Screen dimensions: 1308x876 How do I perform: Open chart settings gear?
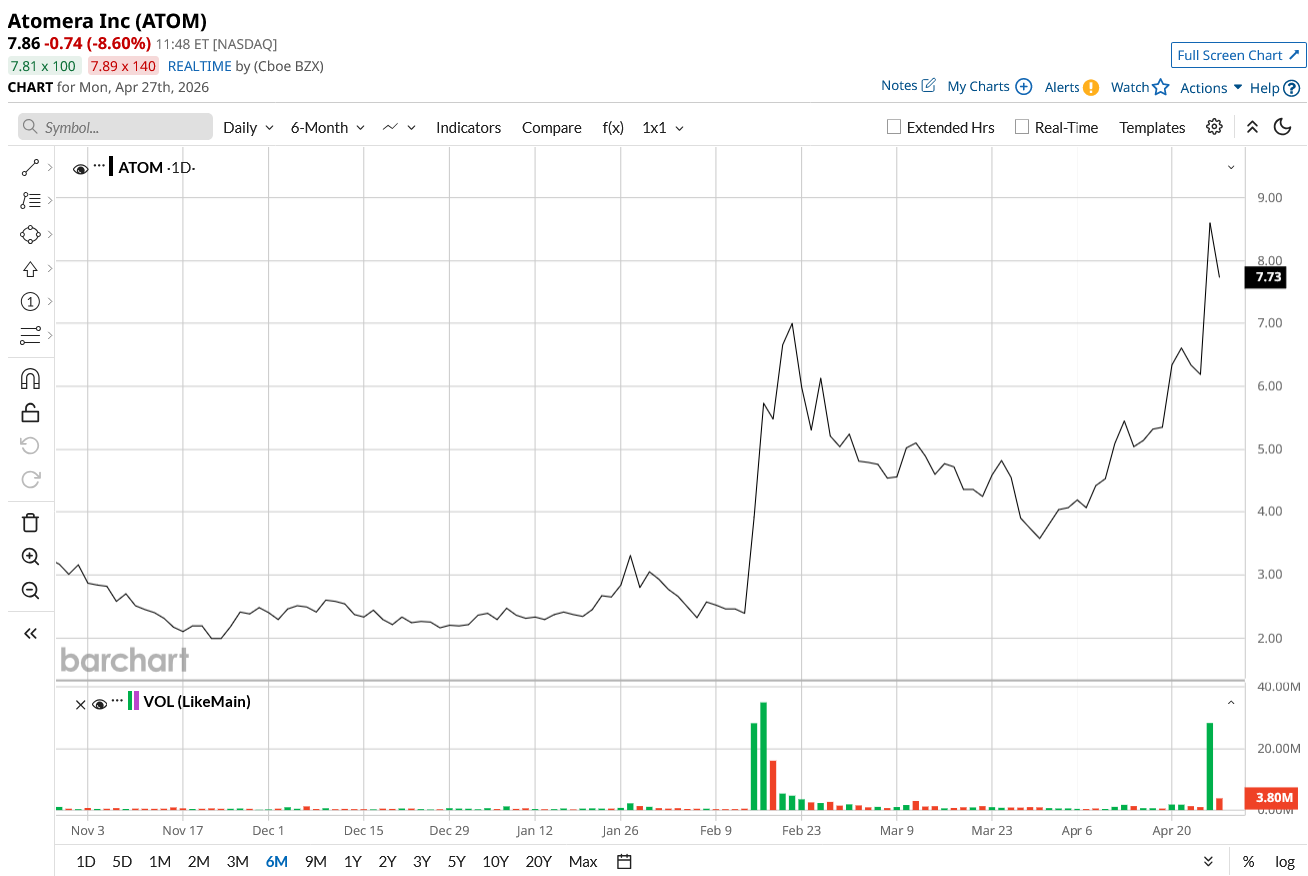[x=1214, y=127]
